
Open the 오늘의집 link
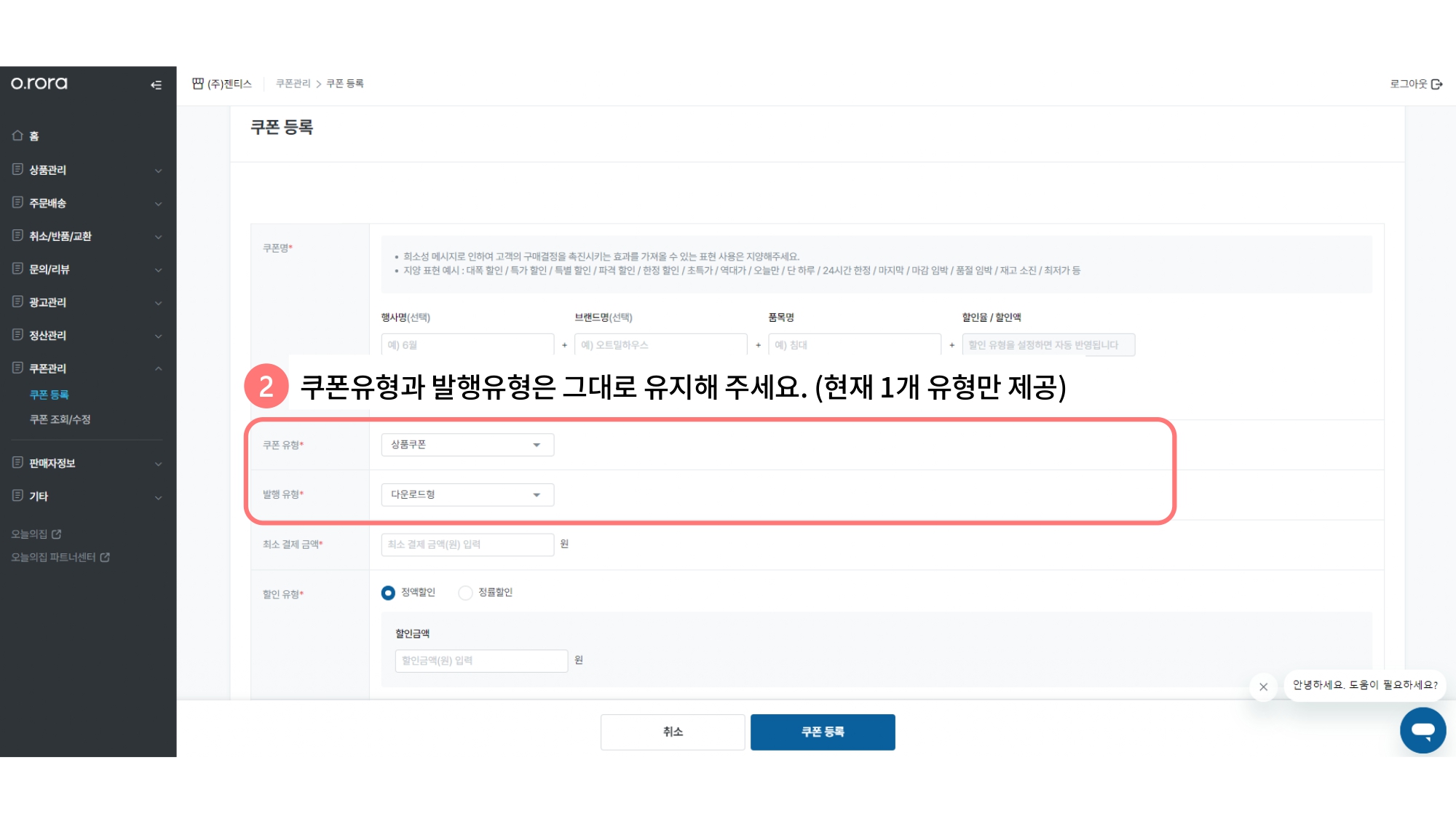click(x=29, y=534)
